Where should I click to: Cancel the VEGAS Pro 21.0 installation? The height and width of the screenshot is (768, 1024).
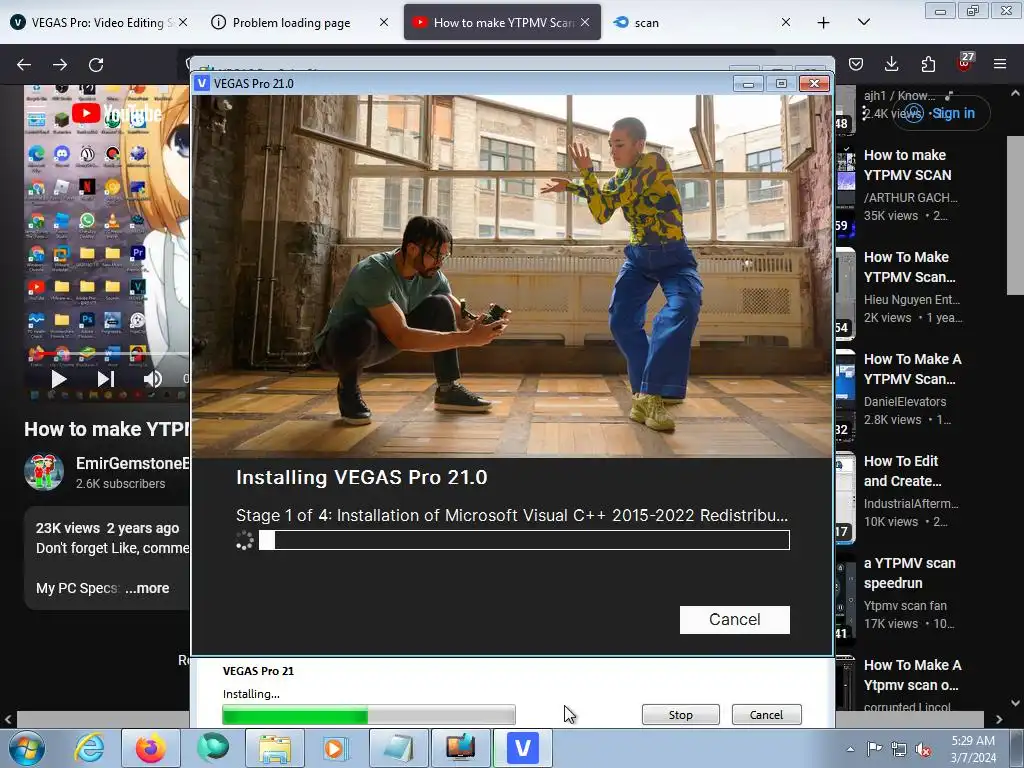(734, 619)
